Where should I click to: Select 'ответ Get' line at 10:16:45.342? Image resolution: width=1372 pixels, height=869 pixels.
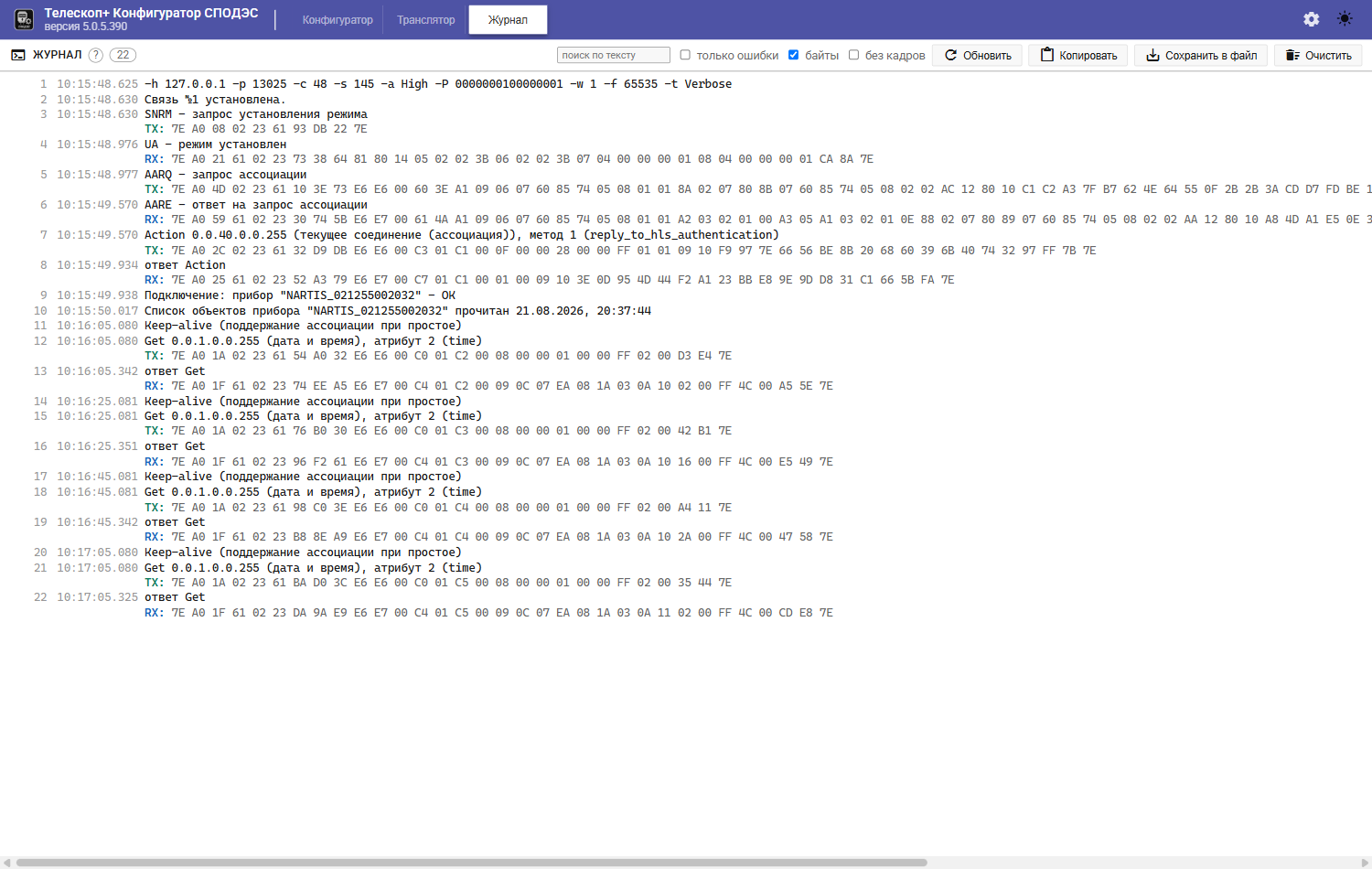coord(175,522)
